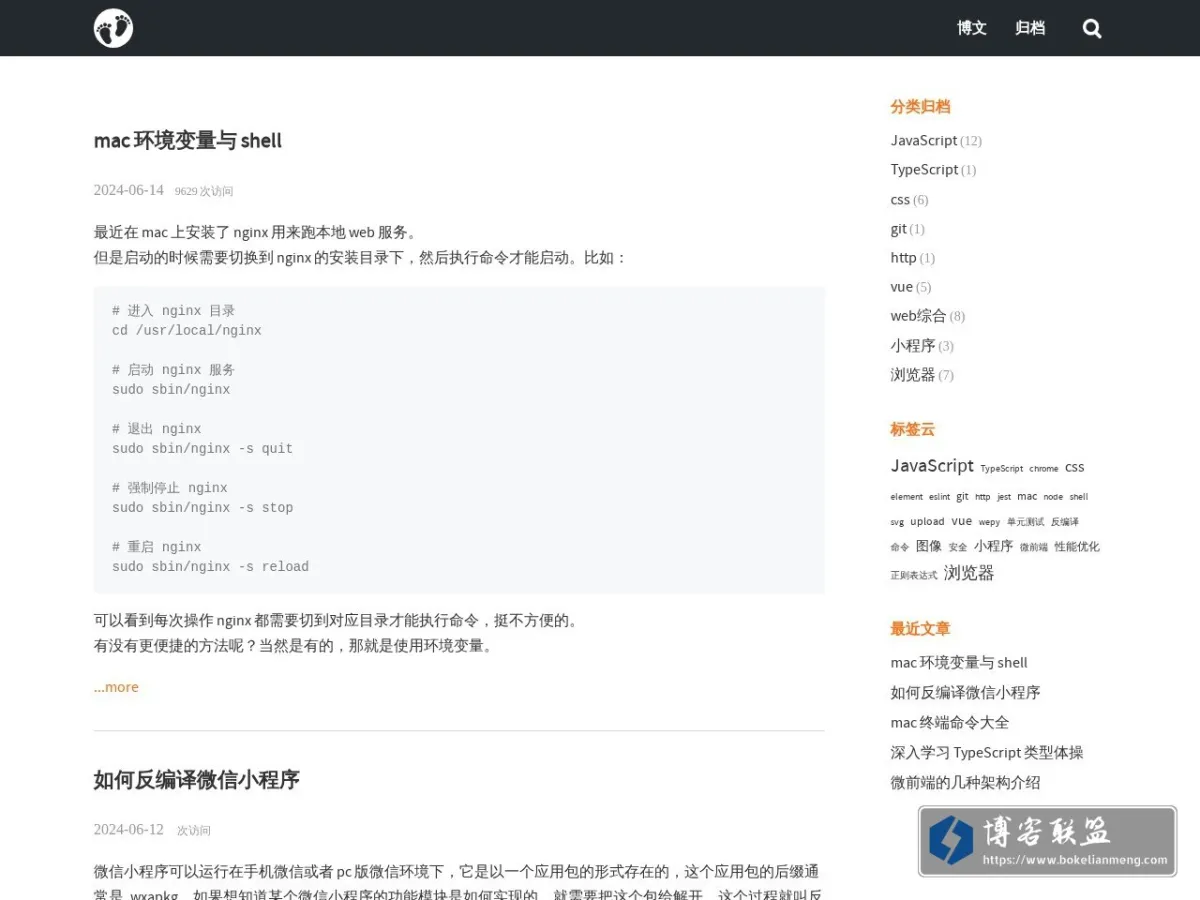Image resolution: width=1200 pixels, height=900 pixels.
Task: Click the footprints site logo
Action: pyautogui.click(x=113, y=28)
